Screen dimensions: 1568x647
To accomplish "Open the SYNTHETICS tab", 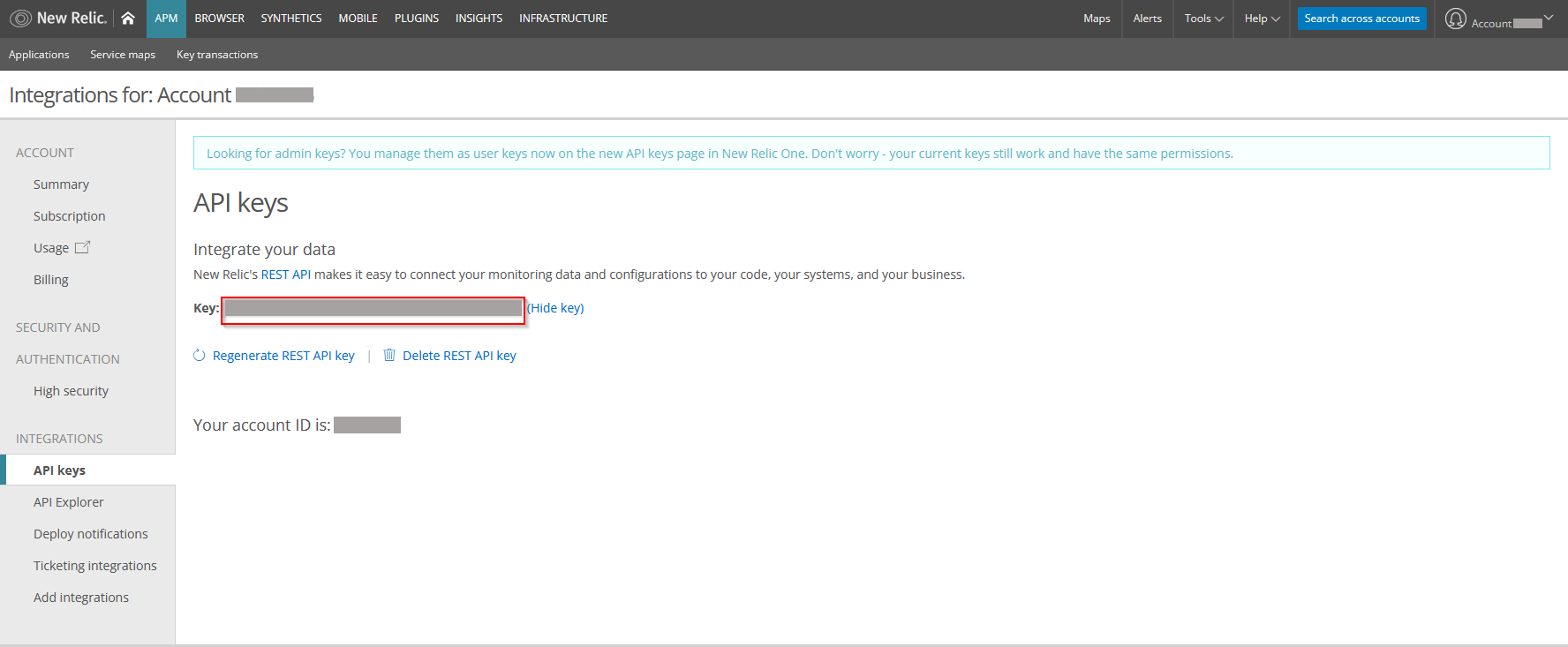I will 291,19.
